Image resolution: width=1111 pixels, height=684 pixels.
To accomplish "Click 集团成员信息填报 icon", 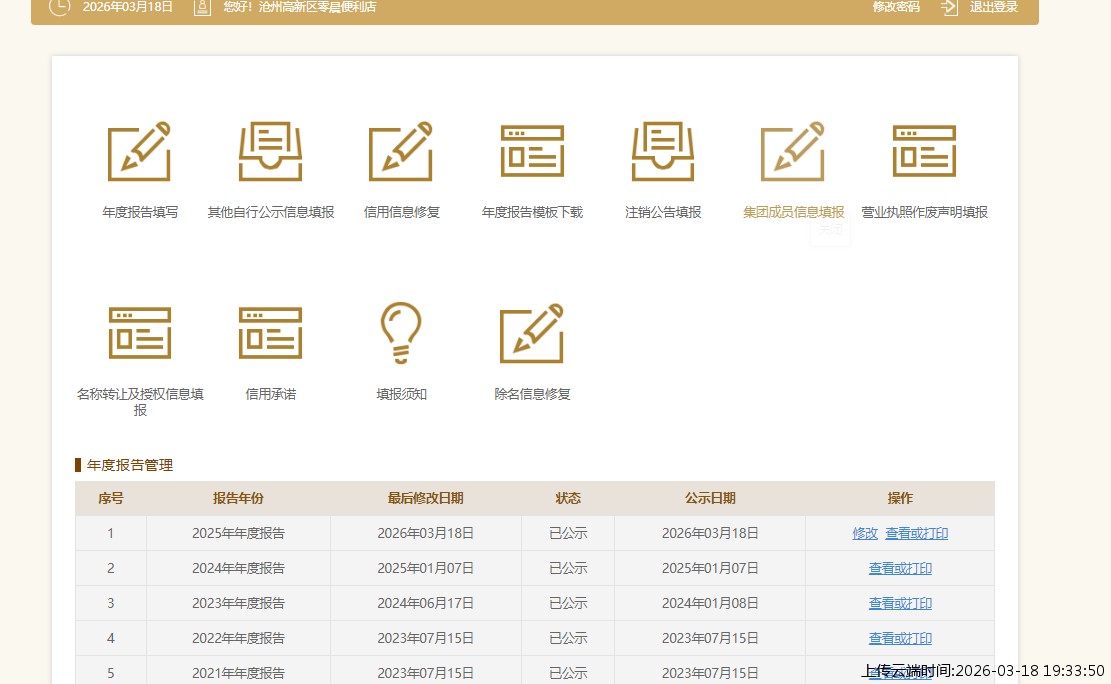I will (x=793, y=152).
